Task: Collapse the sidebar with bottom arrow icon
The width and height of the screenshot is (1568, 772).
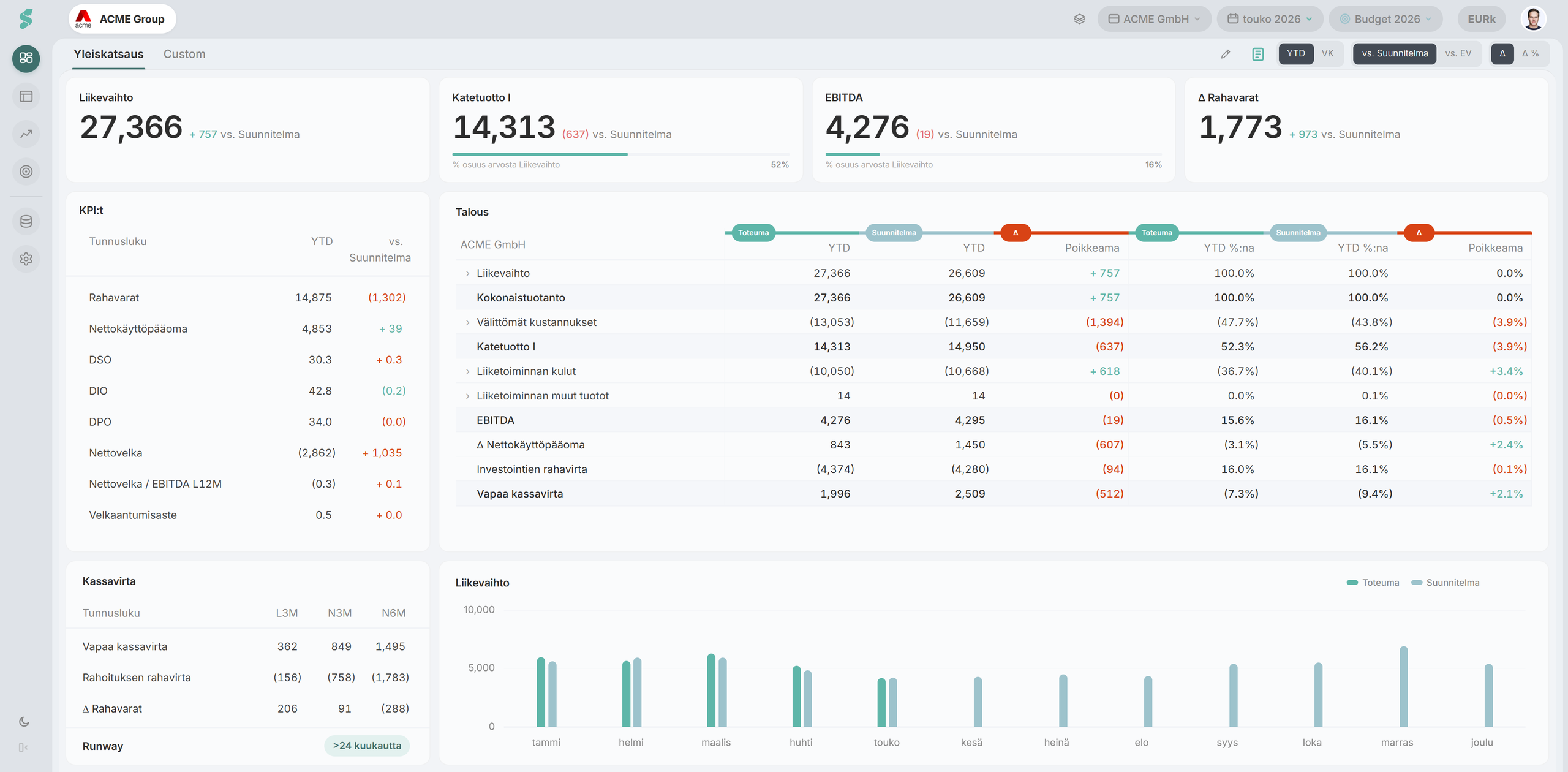Action: tap(23, 747)
